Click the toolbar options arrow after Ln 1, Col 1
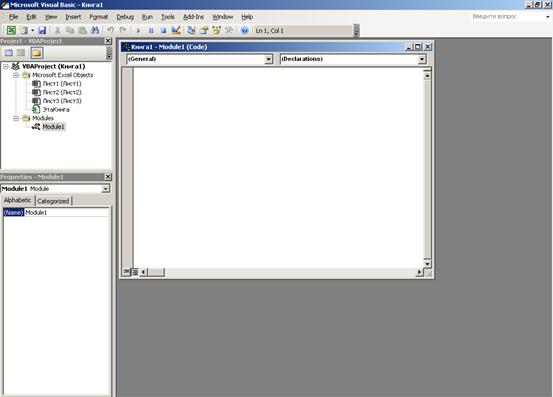Image resolution: width=553 pixels, height=397 pixels. coord(357,31)
